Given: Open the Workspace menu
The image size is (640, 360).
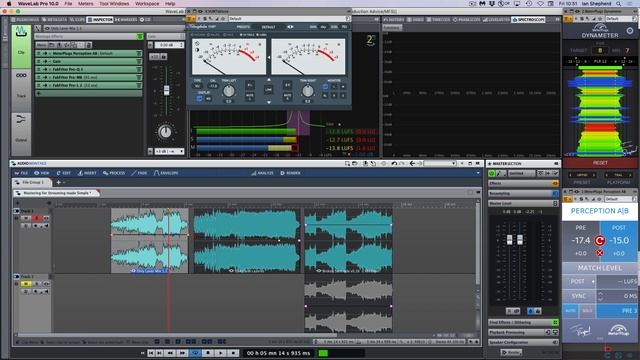Looking at the screenshot, I should point(147,4).
